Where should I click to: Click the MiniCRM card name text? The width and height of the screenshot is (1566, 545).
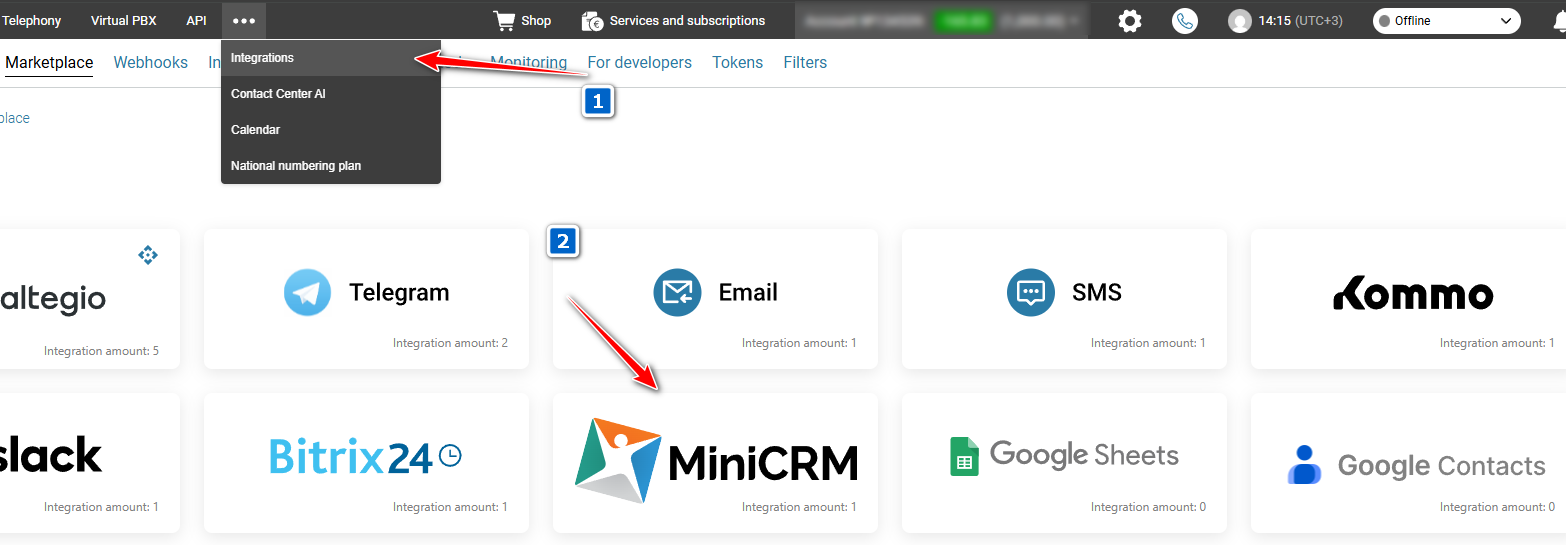[763, 463]
